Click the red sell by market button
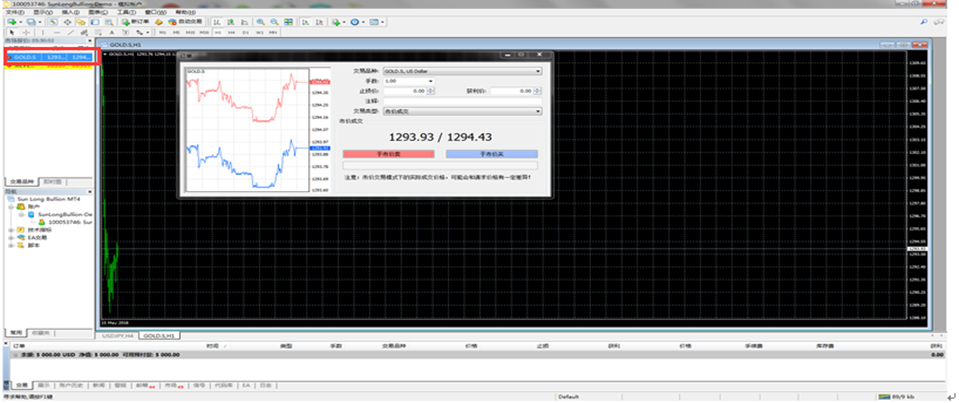 tap(388, 154)
